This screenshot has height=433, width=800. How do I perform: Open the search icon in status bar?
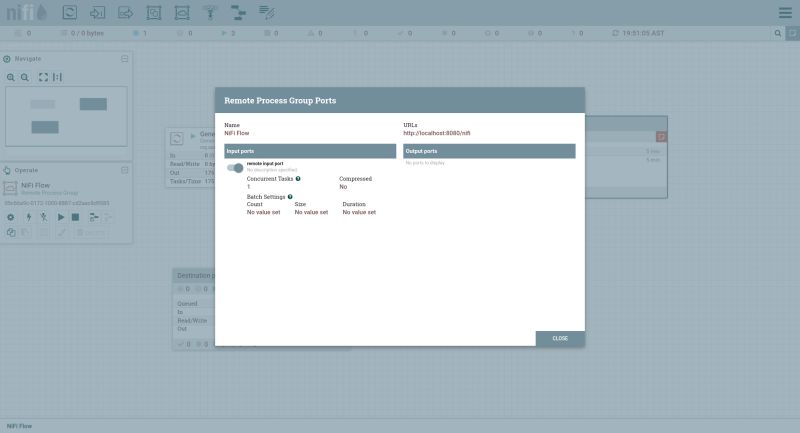coord(778,33)
